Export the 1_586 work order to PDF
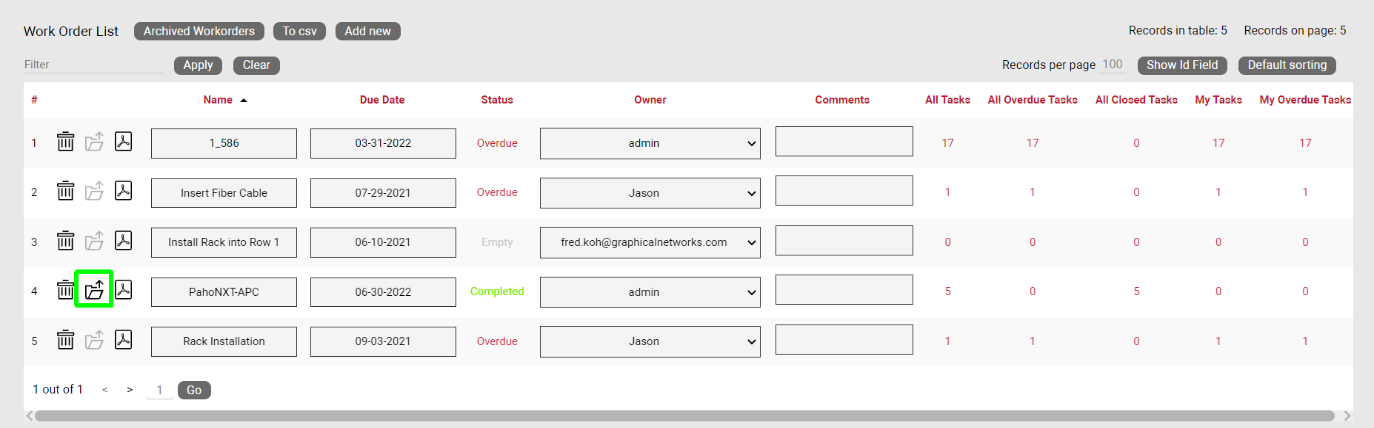The image size is (1374, 428). [x=123, y=142]
